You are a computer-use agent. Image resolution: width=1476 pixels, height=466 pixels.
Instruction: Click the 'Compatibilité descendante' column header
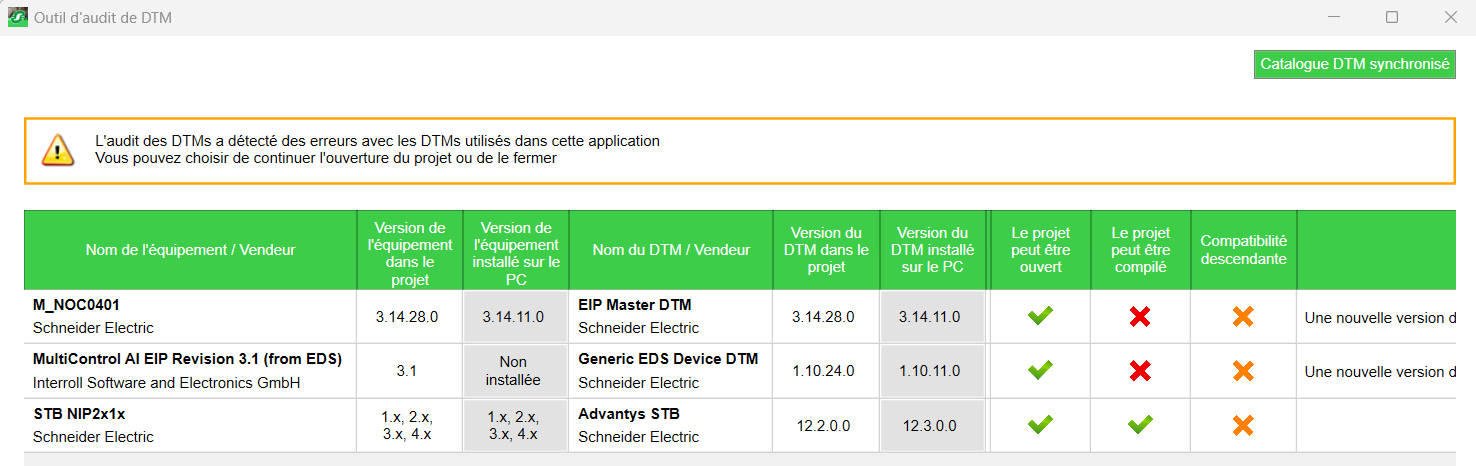click(x=1243, y=250)
